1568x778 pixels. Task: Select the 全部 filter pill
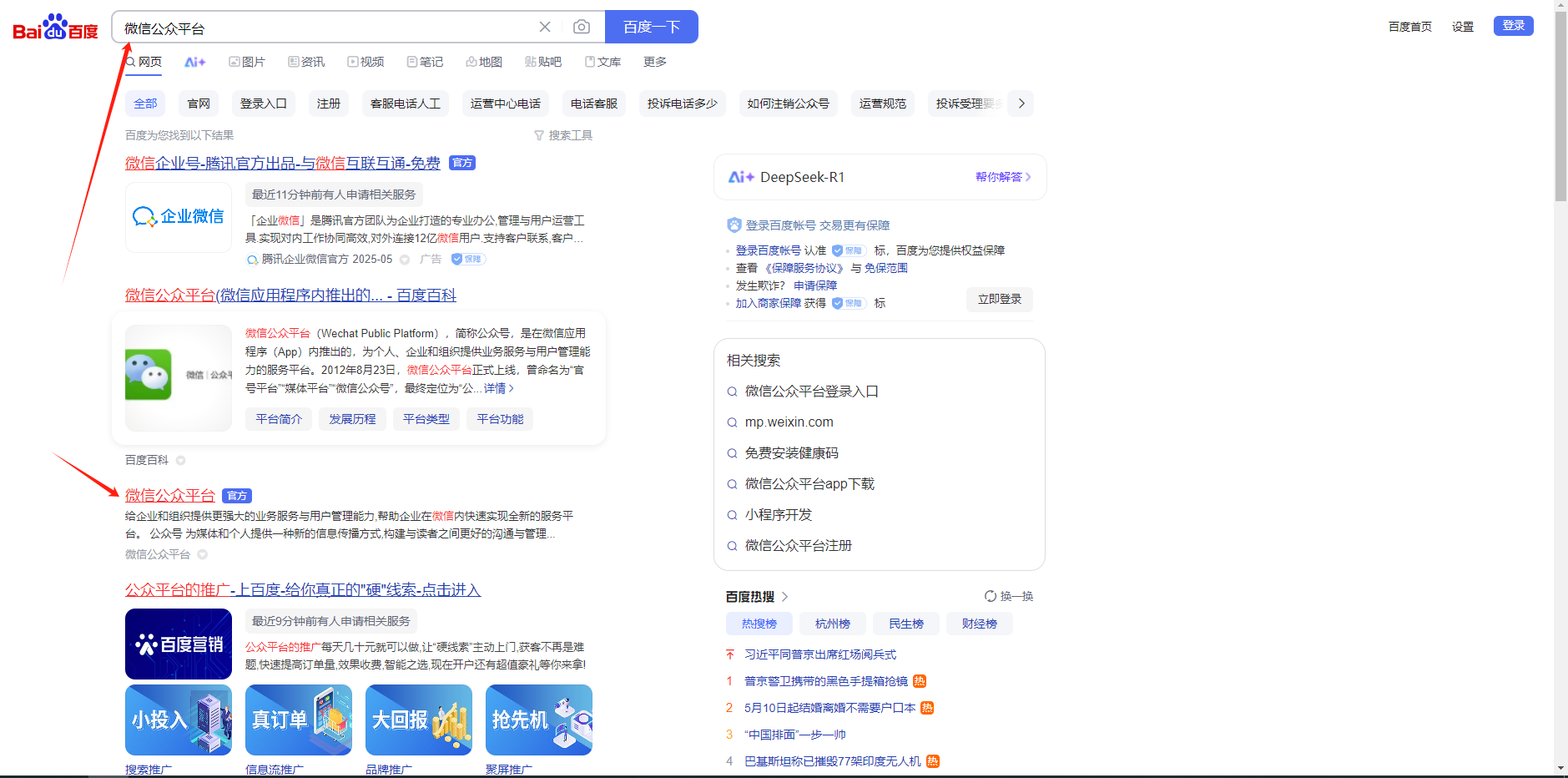(144, 103)
